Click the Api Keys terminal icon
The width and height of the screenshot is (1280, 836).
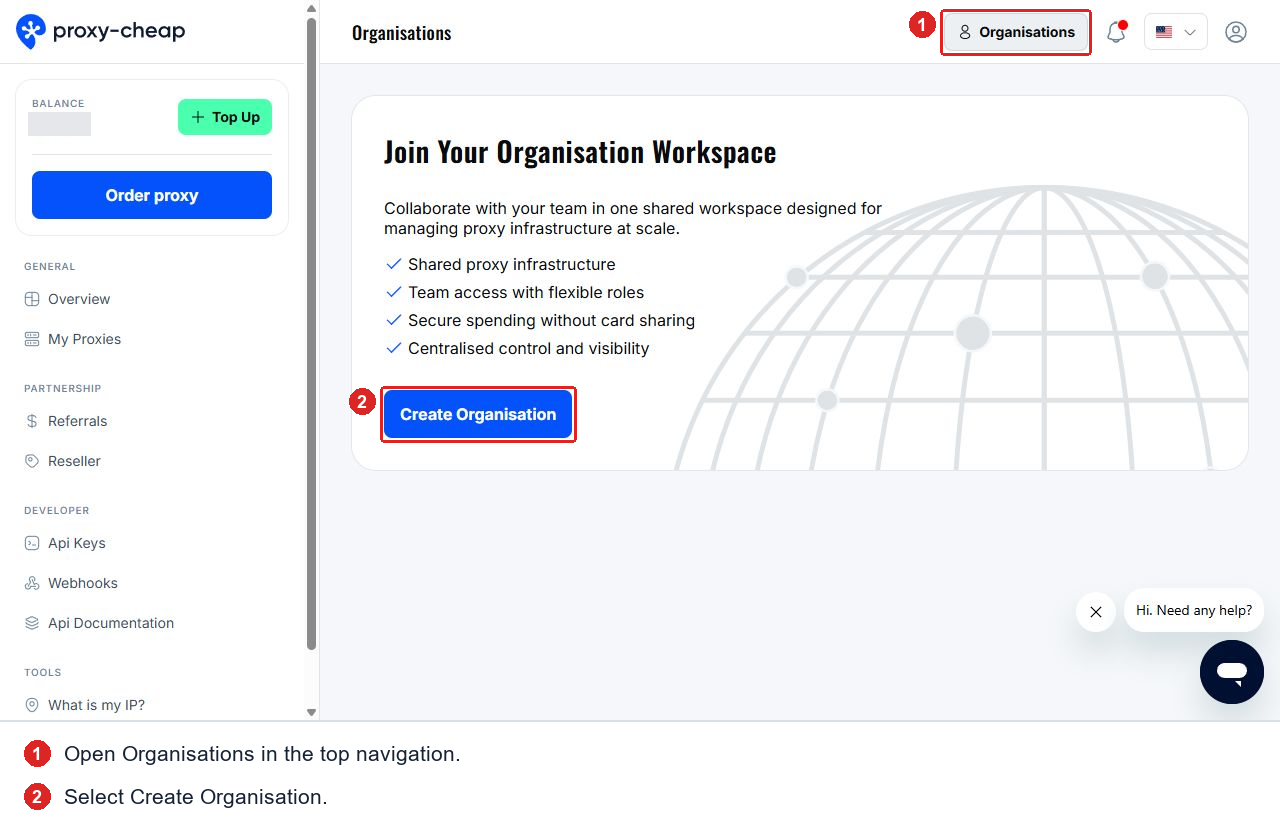tap(32, 543)
